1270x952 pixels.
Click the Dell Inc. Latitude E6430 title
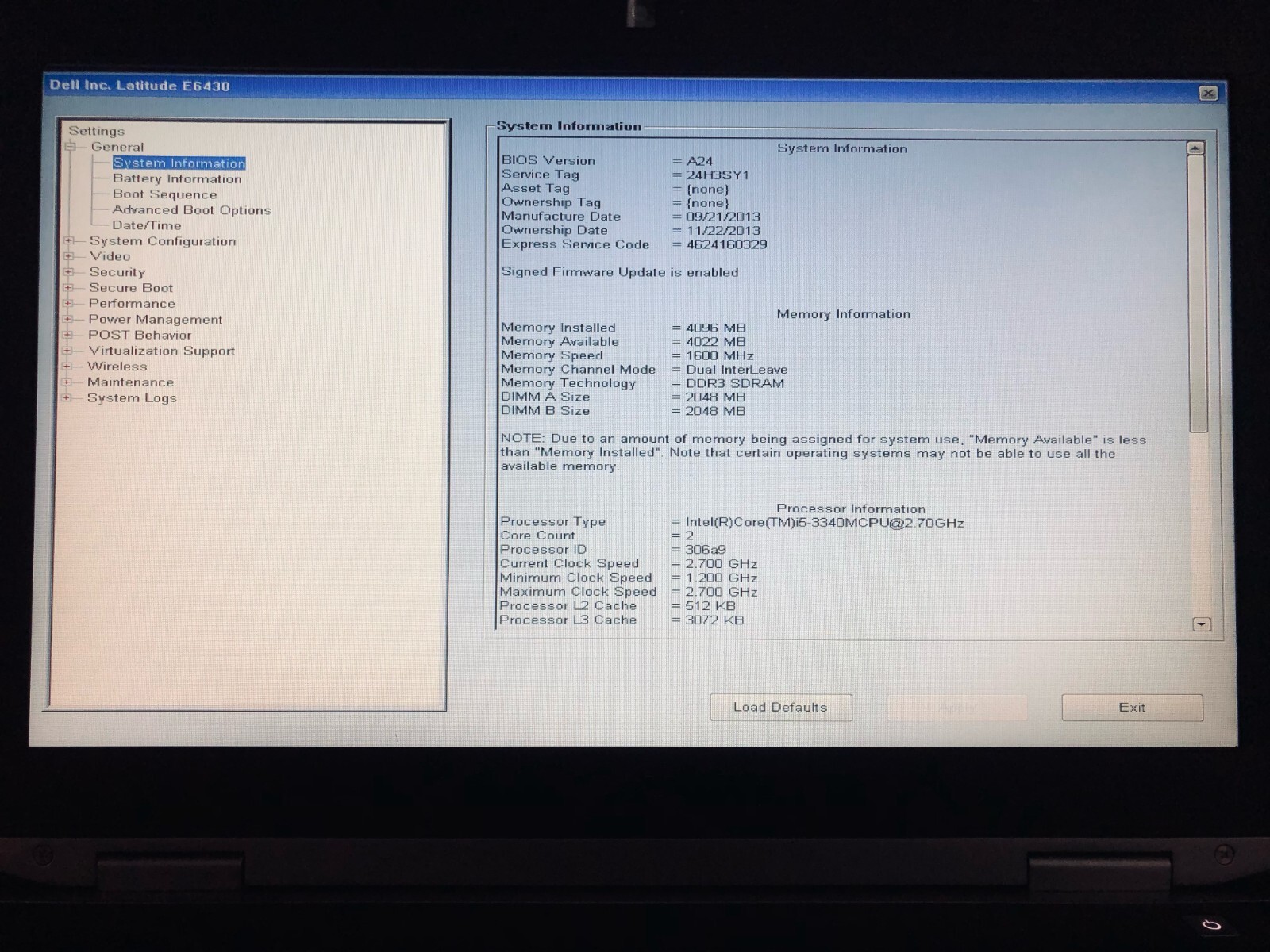pos(140,86)
